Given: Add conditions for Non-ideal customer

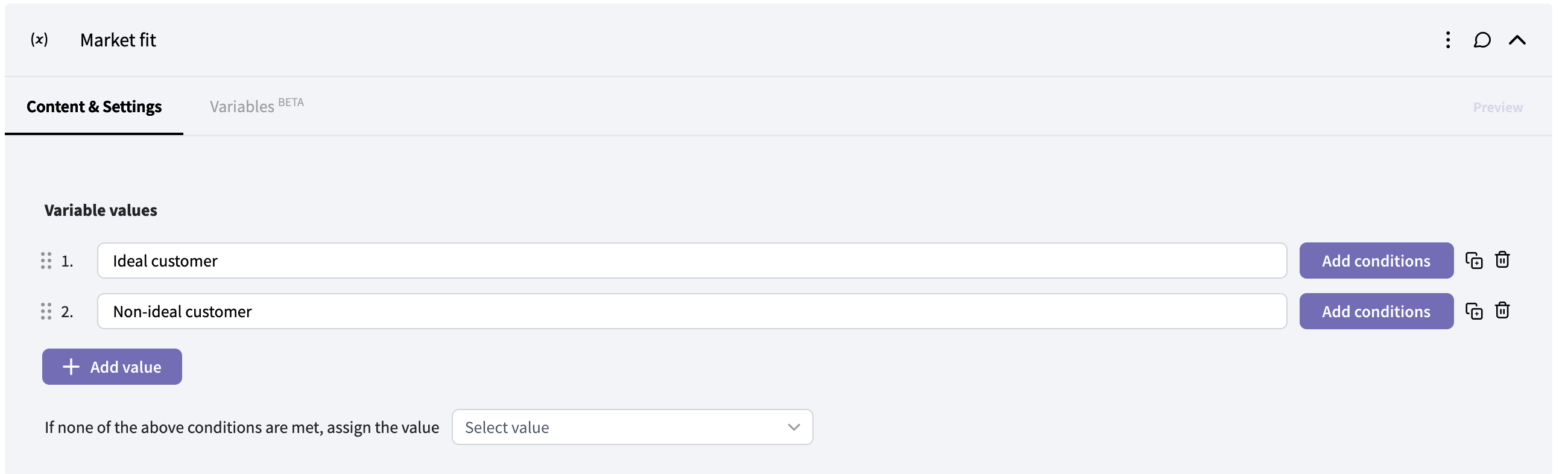Looking at the screenshot, I should (1376, 312).
